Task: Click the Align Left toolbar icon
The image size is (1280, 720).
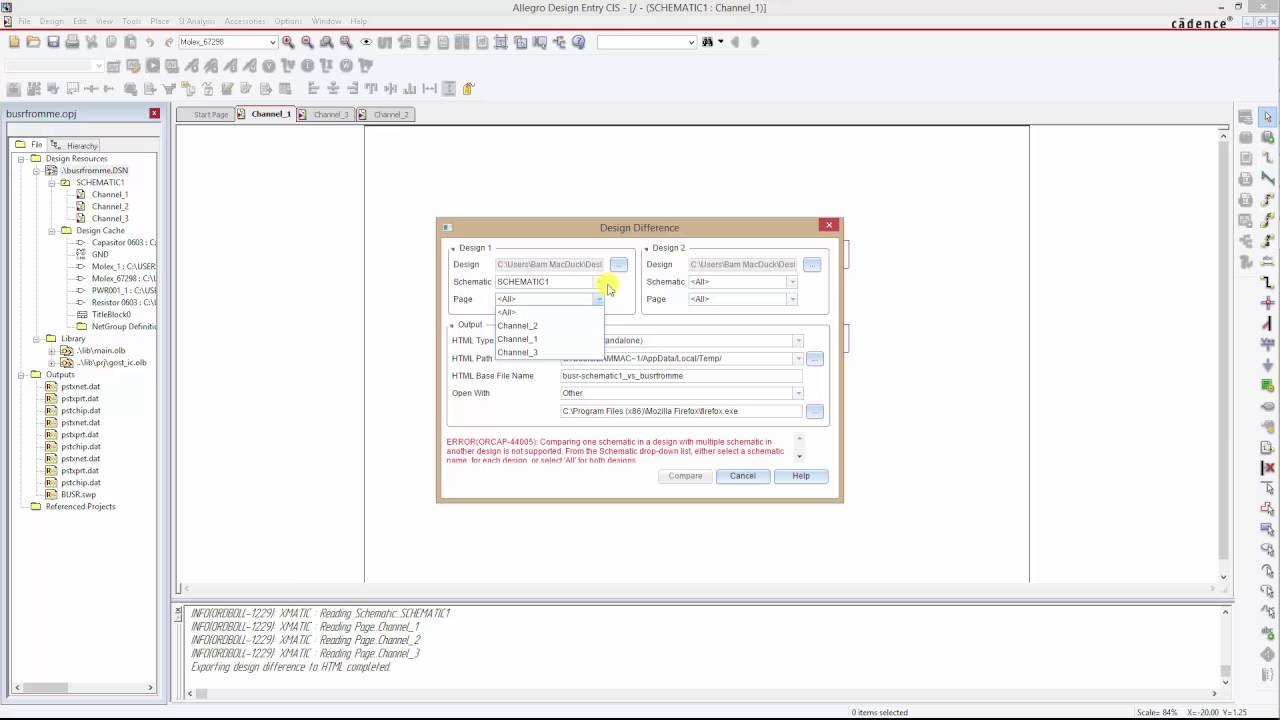Action: pyautogui.click(x=313, y=88)
